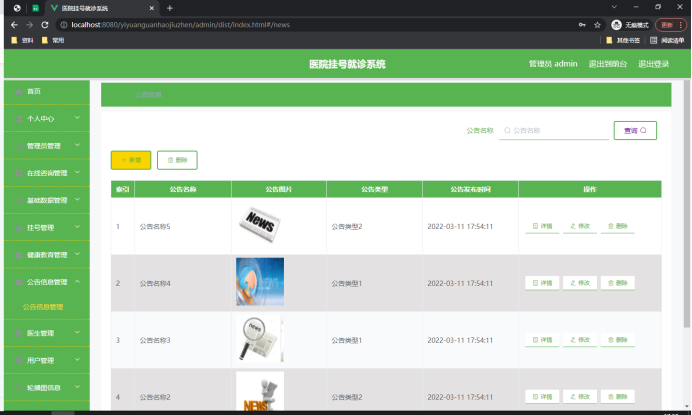The image size is (692, 415).
Task: Expand the 轮播图信息 menu chevron
Action: click(77, 387)
